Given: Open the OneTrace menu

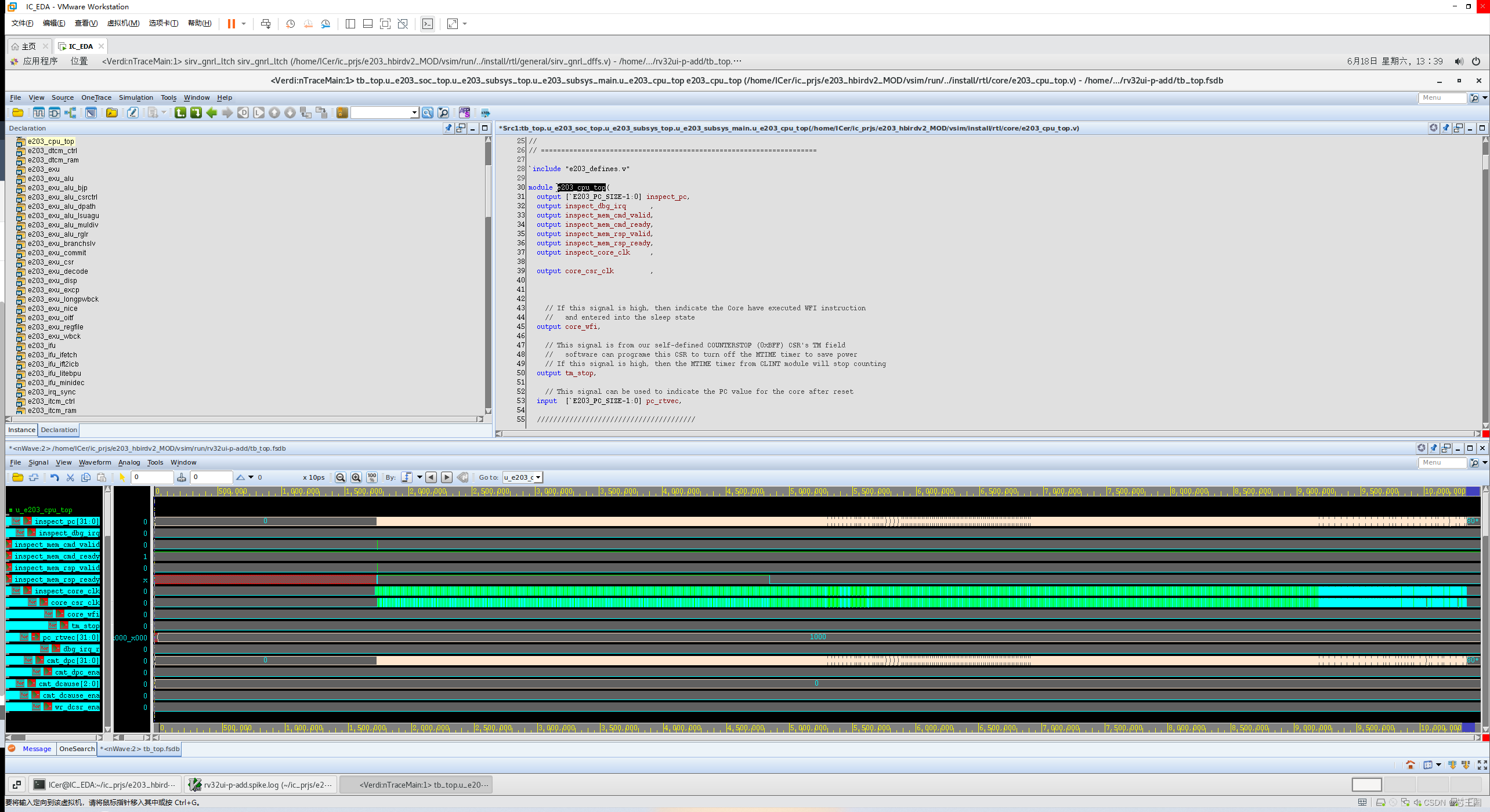Looking at the screenshot, I should pos(96,97).
